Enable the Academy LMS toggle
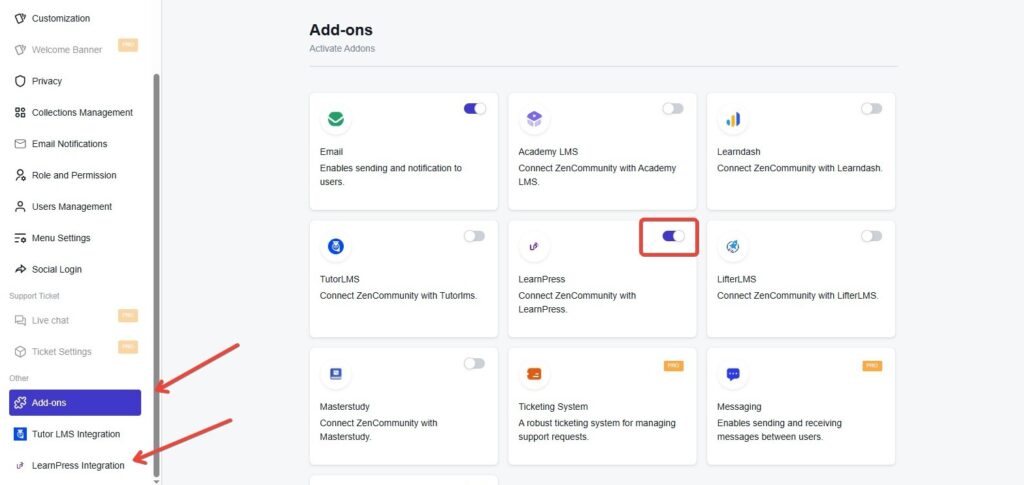This screenshot has height=485, width=1024. (673, 108)
